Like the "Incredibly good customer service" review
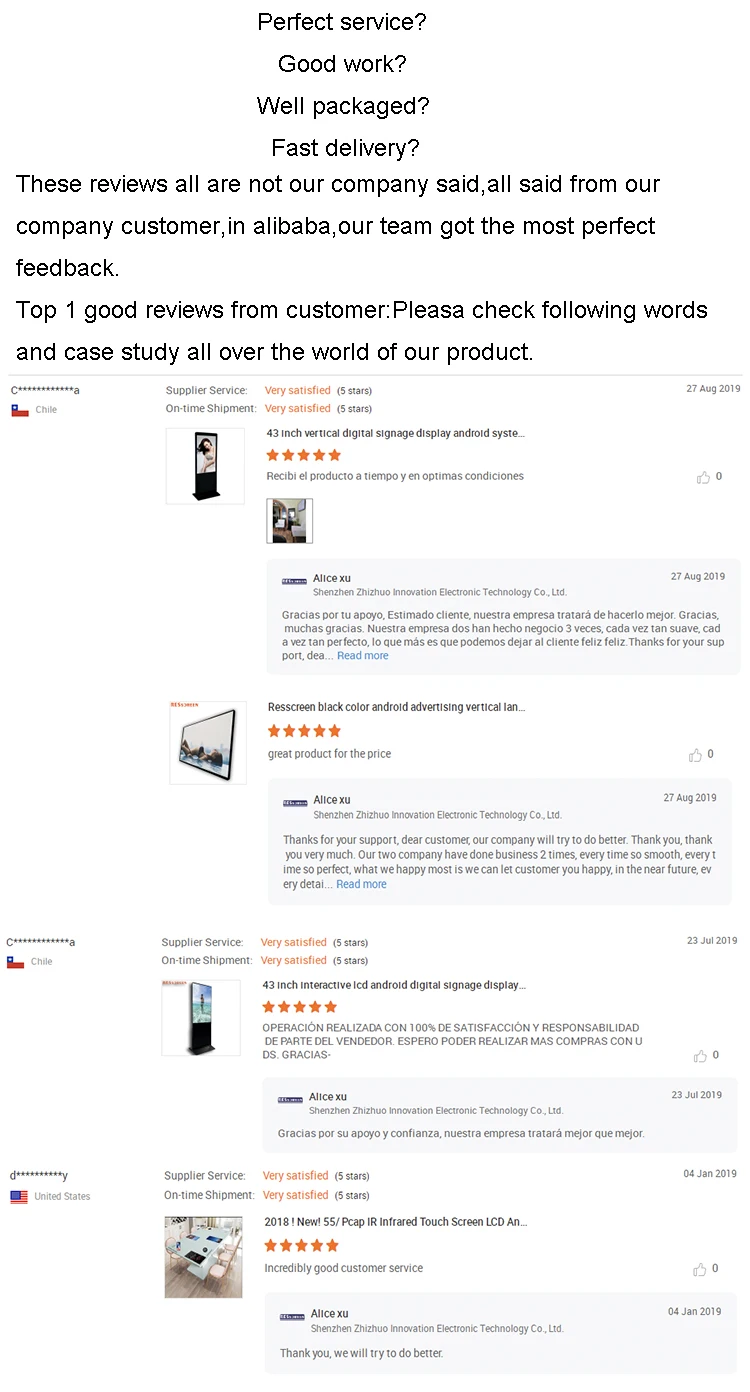Image resolution: width=750 pixels, height=1392 pixels. click(700, 1269)
